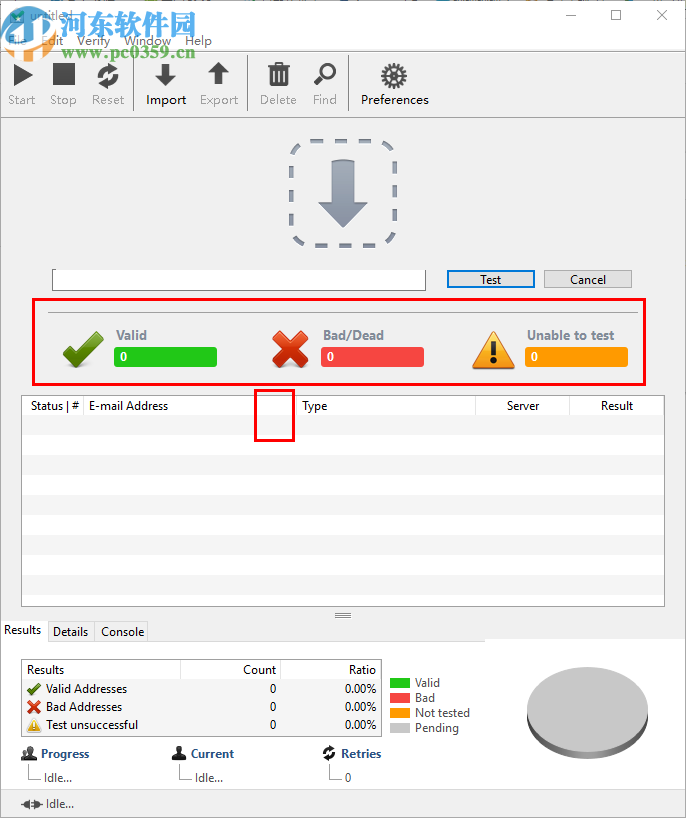686x818 pixels.
Task: Click the Idle... status bar text
Action: pyautogui.click(x=59, y=804)
